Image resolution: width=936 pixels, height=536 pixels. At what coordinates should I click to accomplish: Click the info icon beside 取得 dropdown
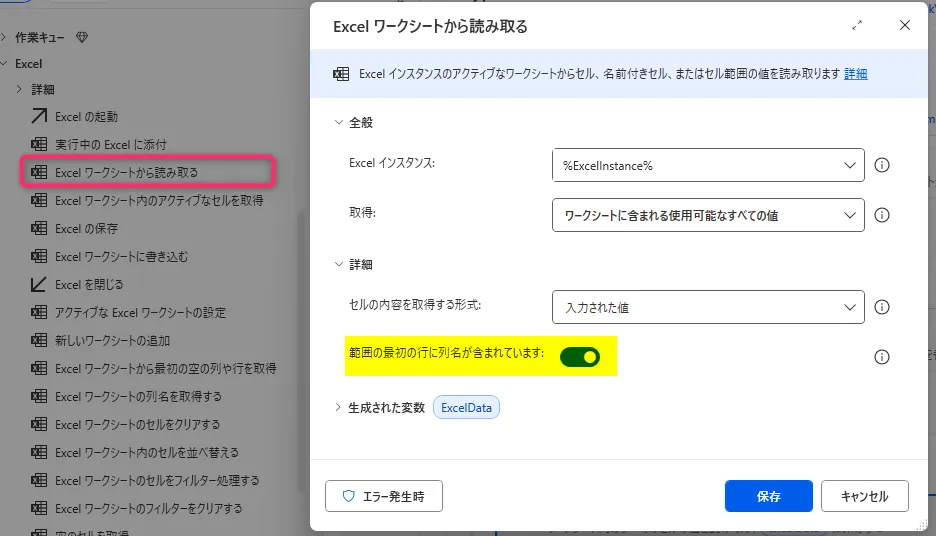click(x=882, y=215)
